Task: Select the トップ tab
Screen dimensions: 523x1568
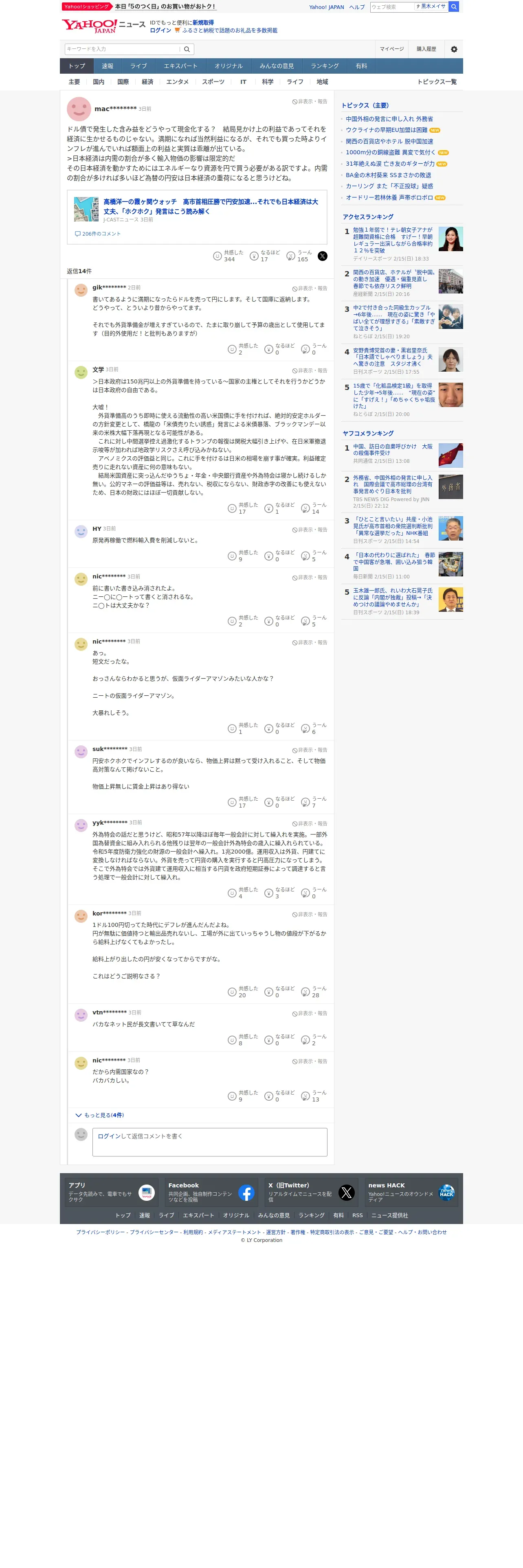Action: point(77,66)
